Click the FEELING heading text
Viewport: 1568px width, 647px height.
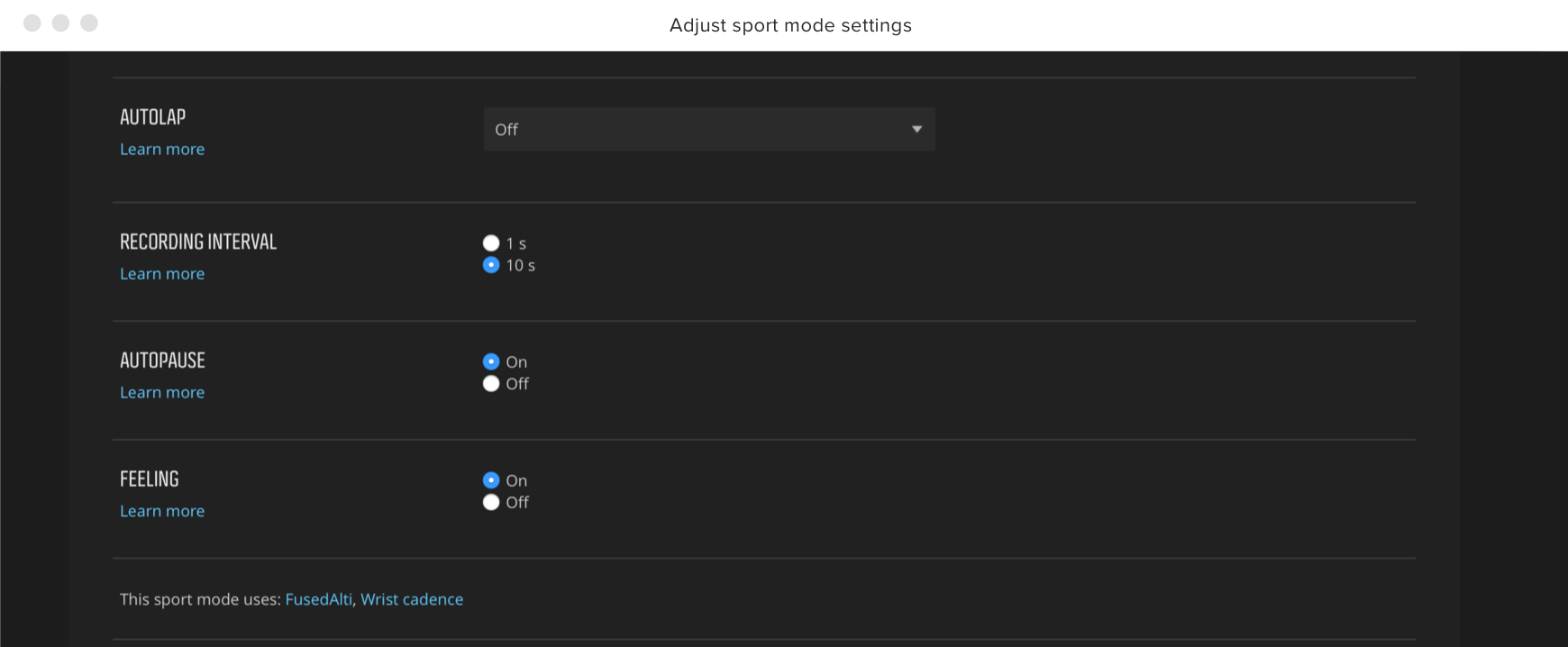click(150, 479)
